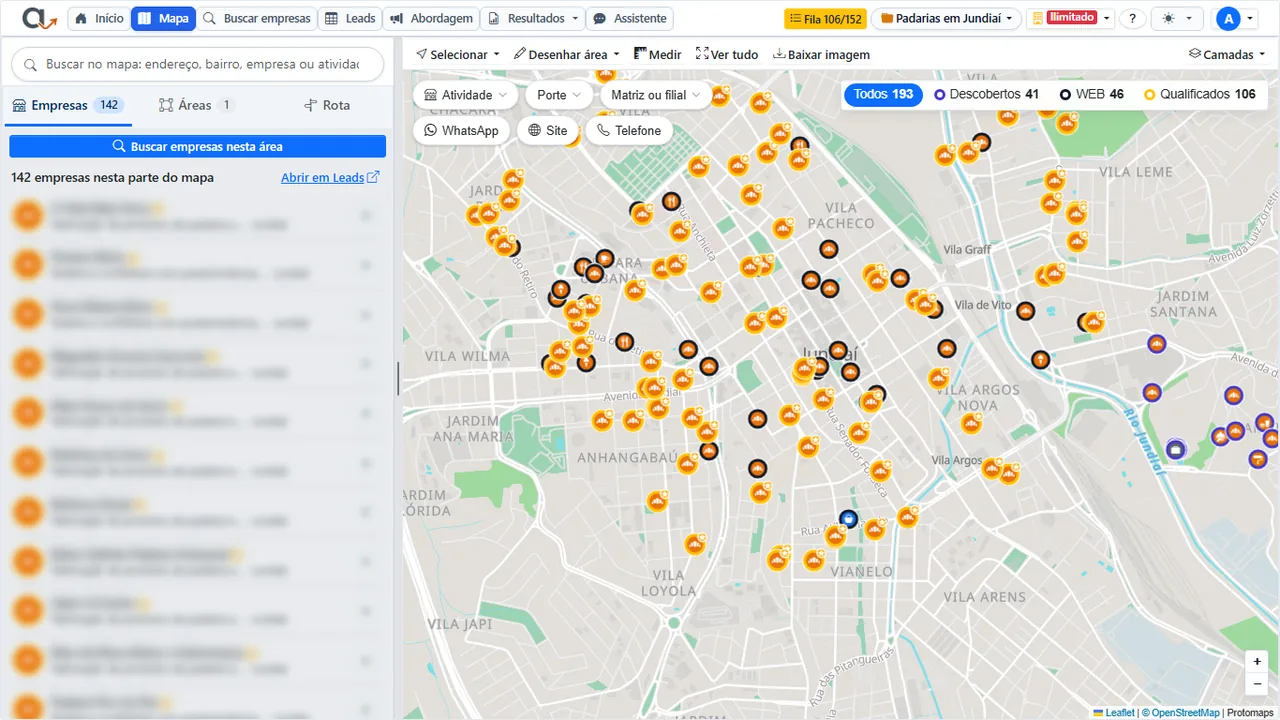Open the sun theme dropdown
Screen dimensions: 1280x720
[x=1177, y=19]
